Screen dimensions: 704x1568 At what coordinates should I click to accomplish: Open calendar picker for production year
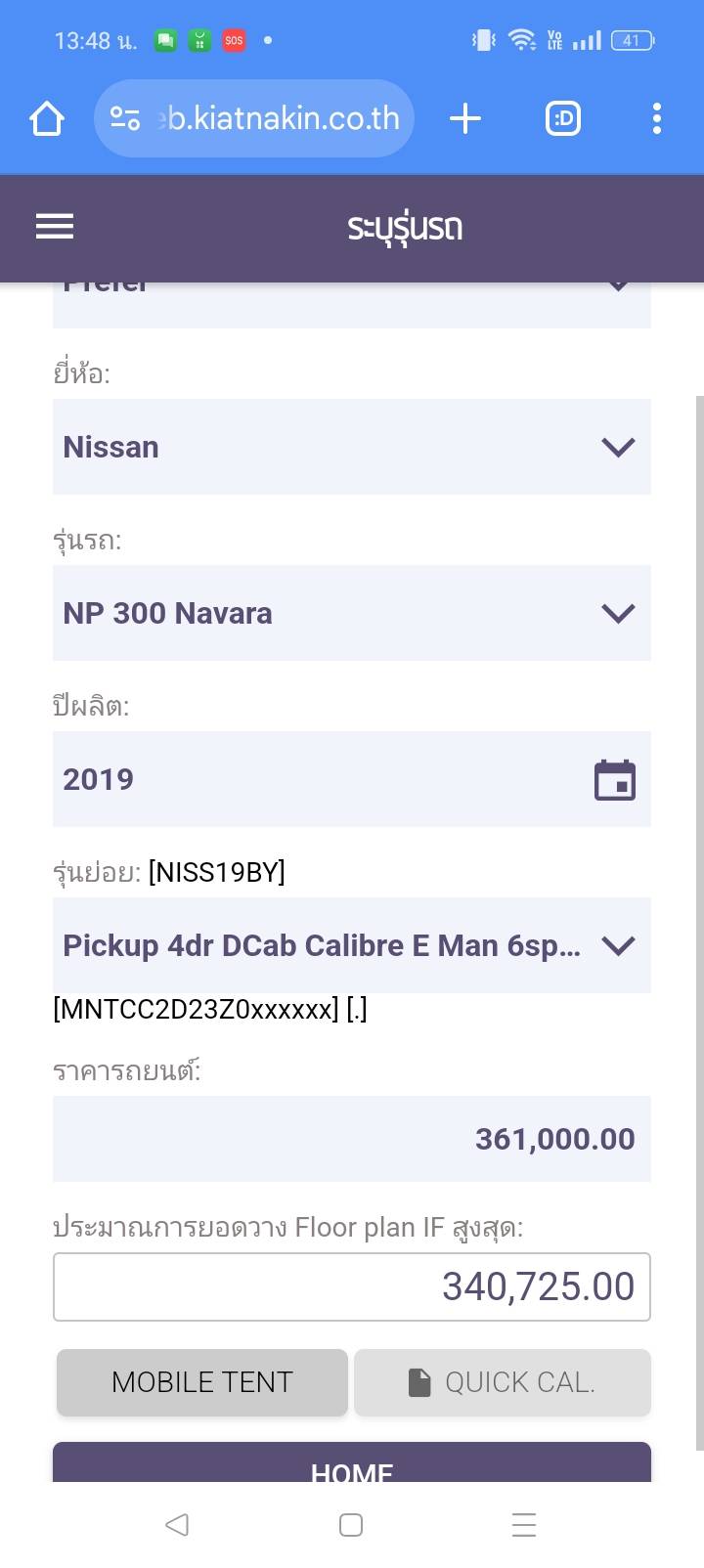615,780
